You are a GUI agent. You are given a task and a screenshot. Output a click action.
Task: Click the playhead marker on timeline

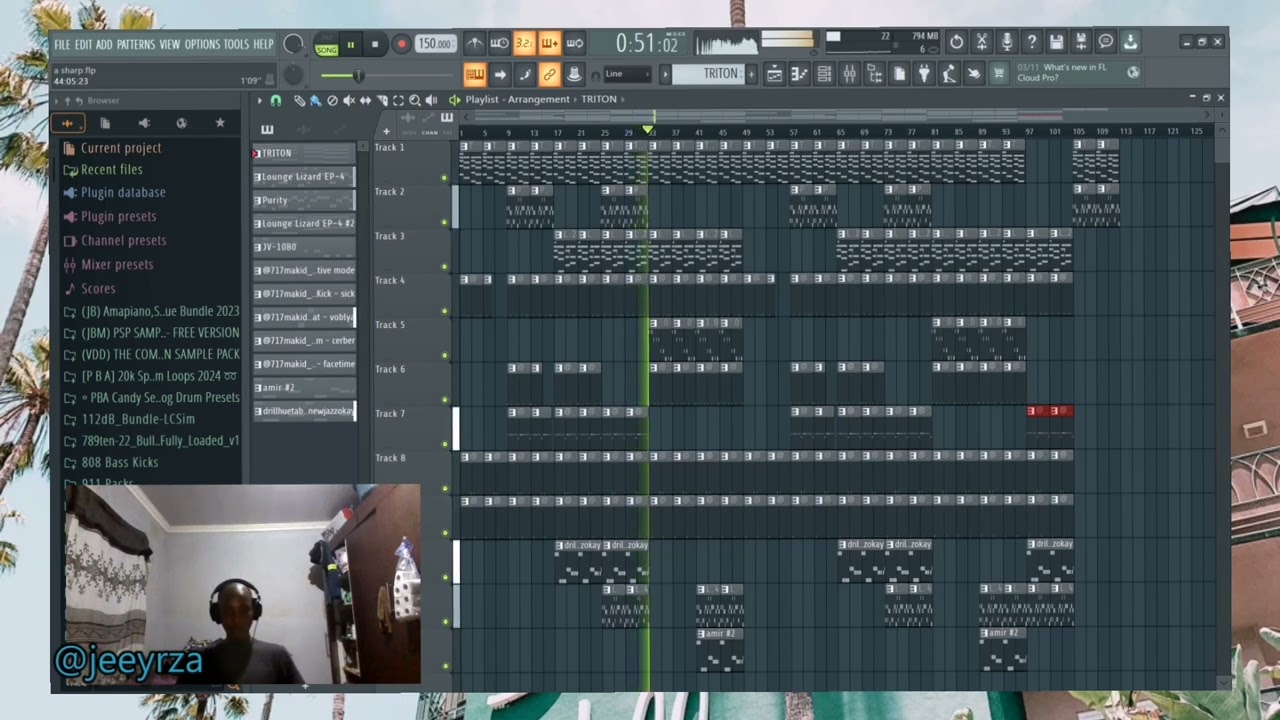(648, 131)
